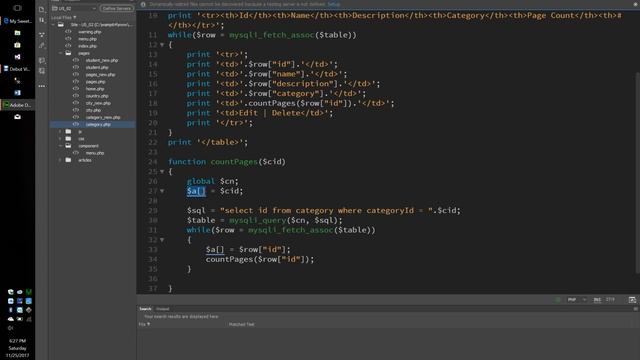Click the preview icon at the status bar end

click(x=632, y=300)
